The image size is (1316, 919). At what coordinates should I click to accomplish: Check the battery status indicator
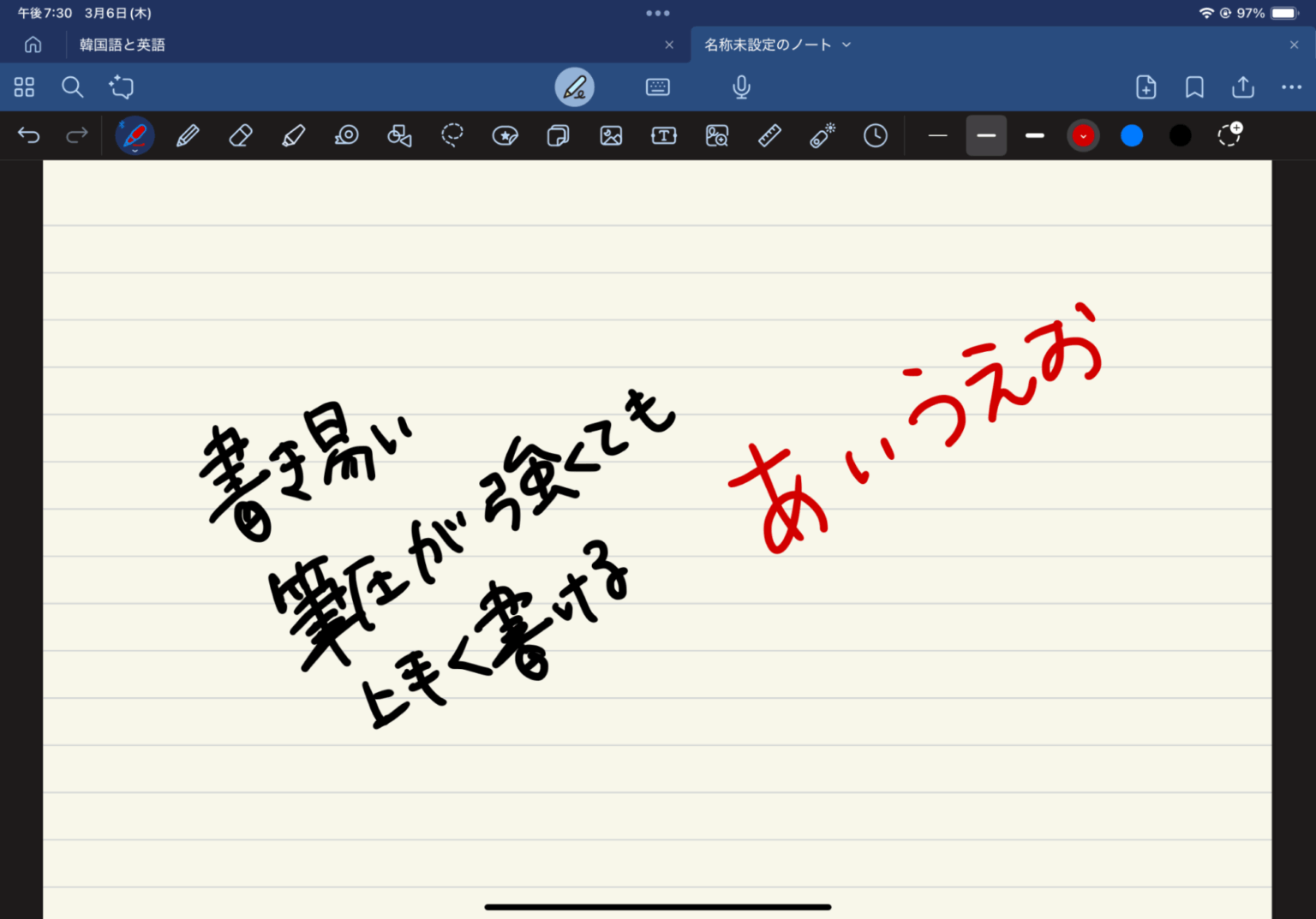[1285, 13]
